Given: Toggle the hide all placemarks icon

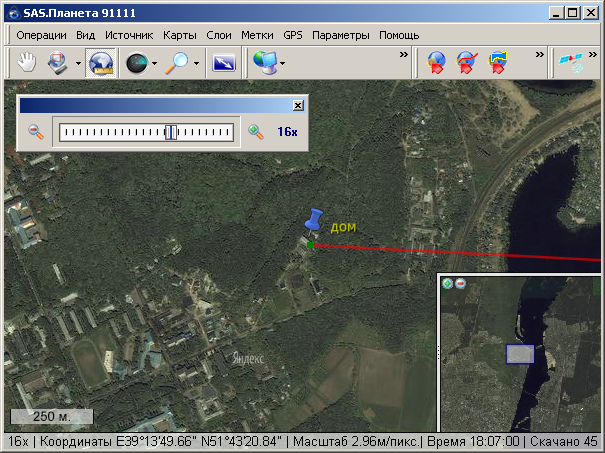Looking at the screenshot, I should pyautogui.click(x=466, y=63).
